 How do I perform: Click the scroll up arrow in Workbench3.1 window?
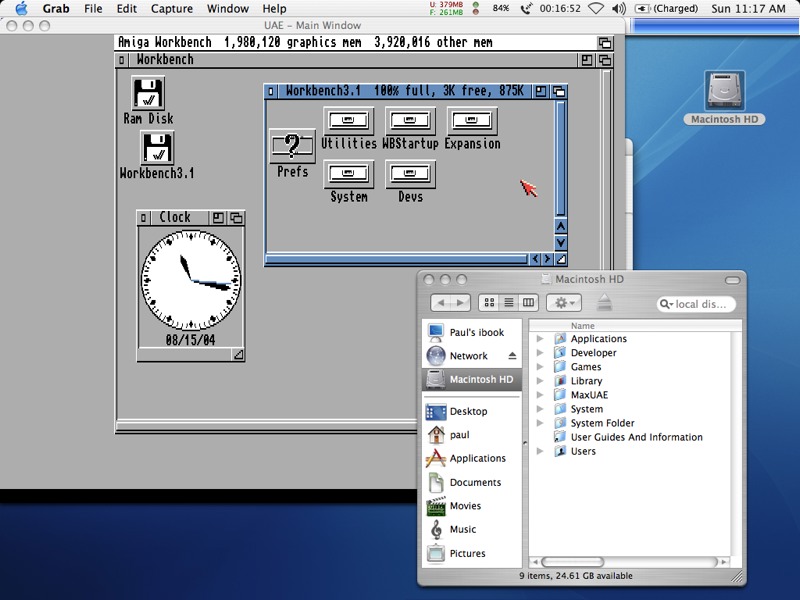click(560, 226)
